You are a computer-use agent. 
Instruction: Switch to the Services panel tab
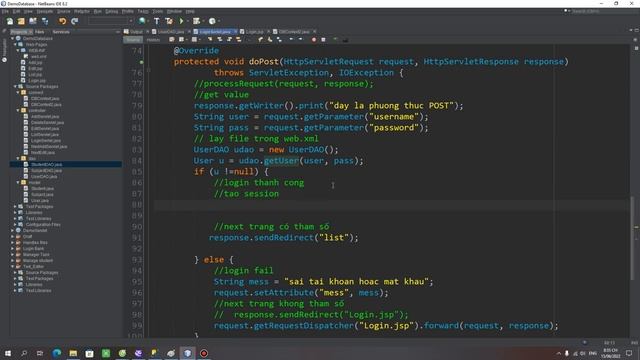pos(61,32)
